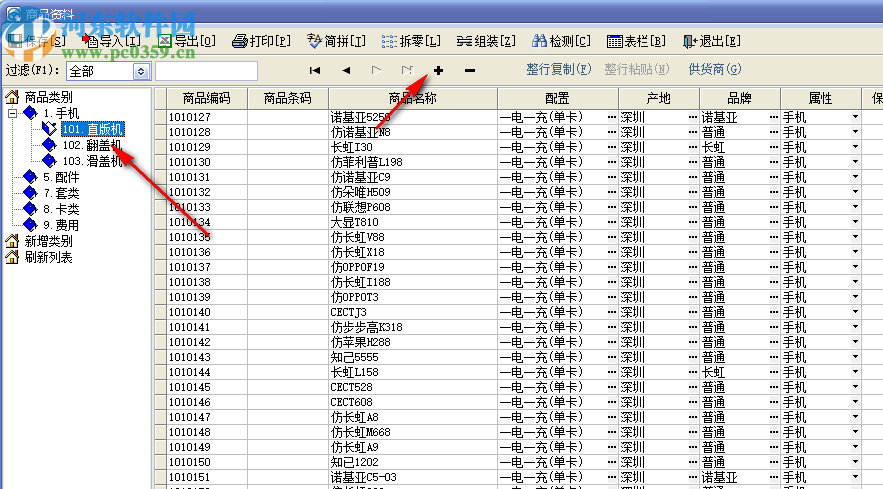Click the 刷新列表 house icon
The image size is (883, 489).
pos(12,258)
